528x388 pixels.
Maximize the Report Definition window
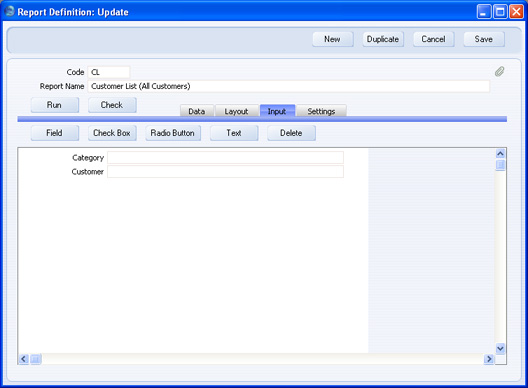(x=500, y=12)
